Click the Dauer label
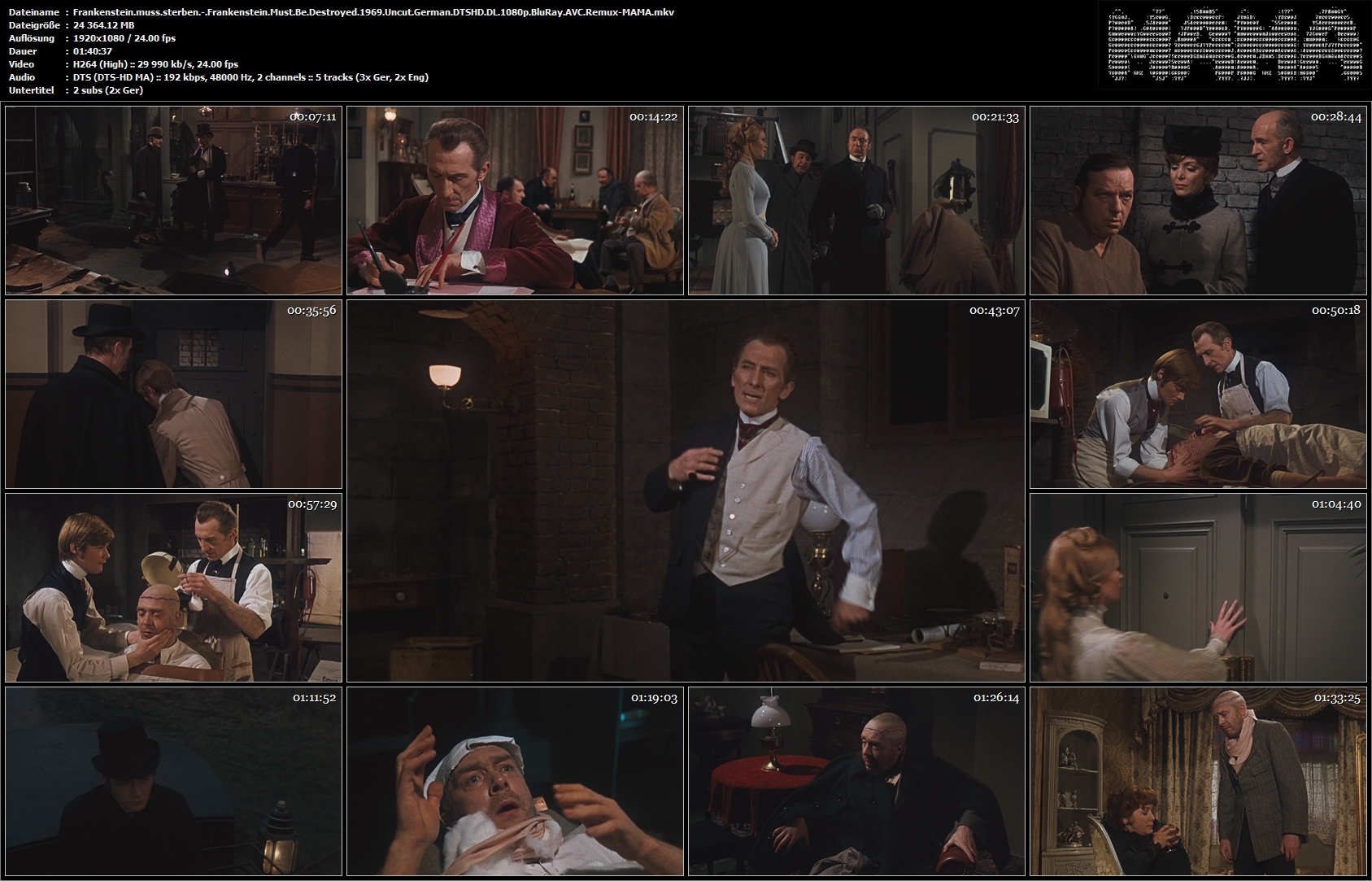Image resolution: width=1372 pixels, height=881 pixels. pyautogui.click(x=22, y=51)
